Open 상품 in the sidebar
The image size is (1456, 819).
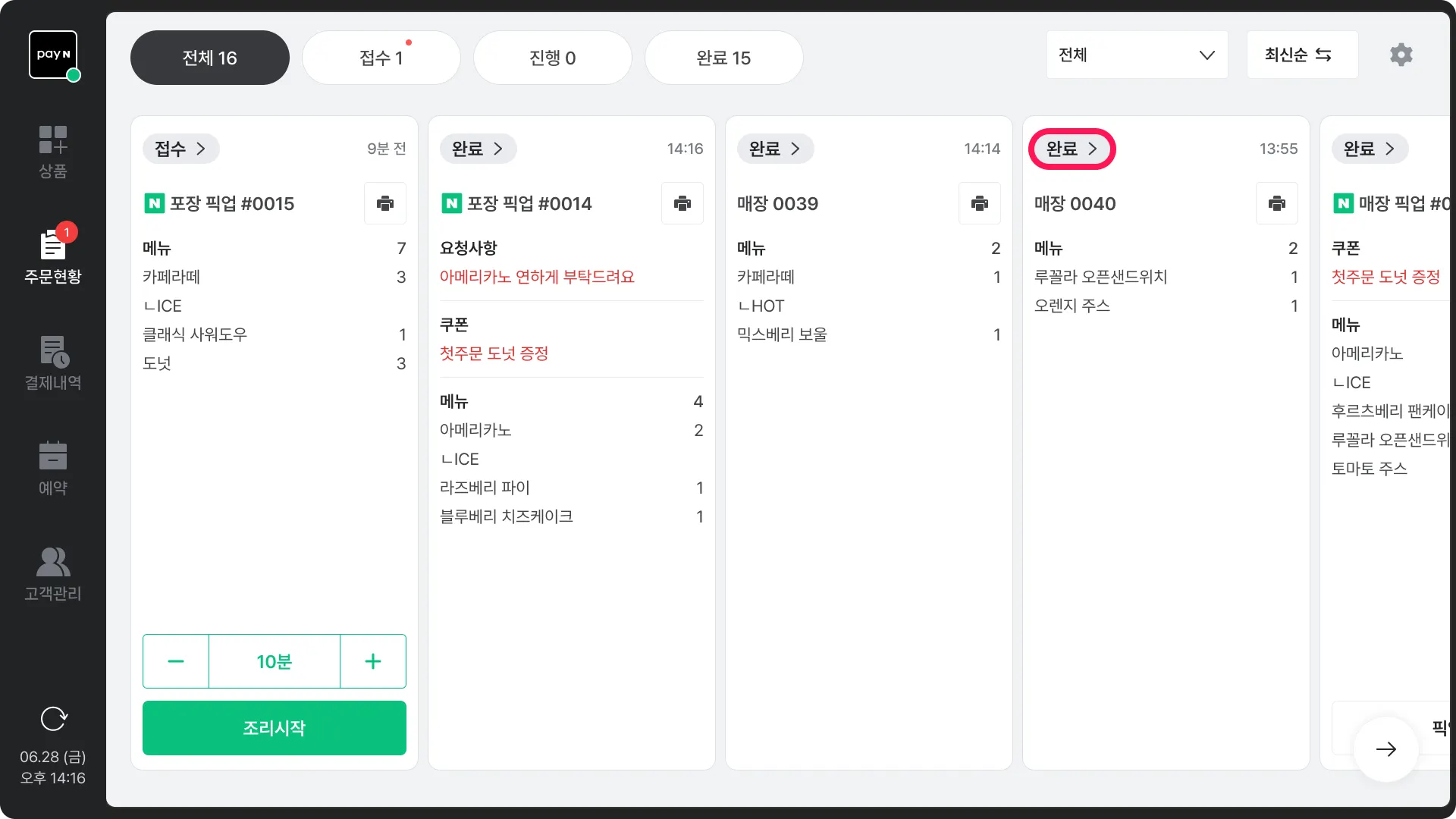pos(53,152)
